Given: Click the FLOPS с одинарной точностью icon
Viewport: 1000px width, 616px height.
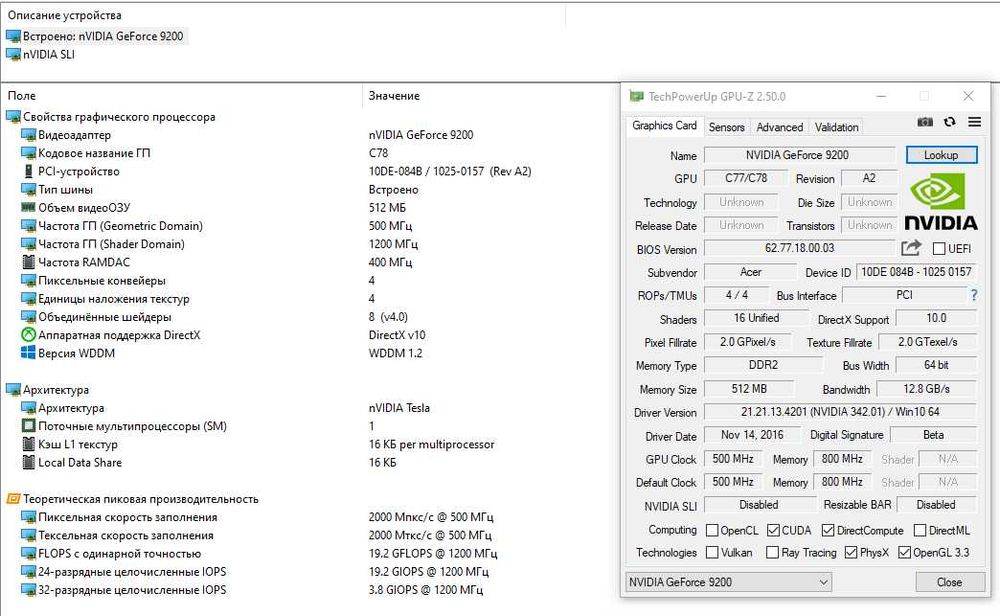Looking at the screenshot, I should [x=28, y=554].
